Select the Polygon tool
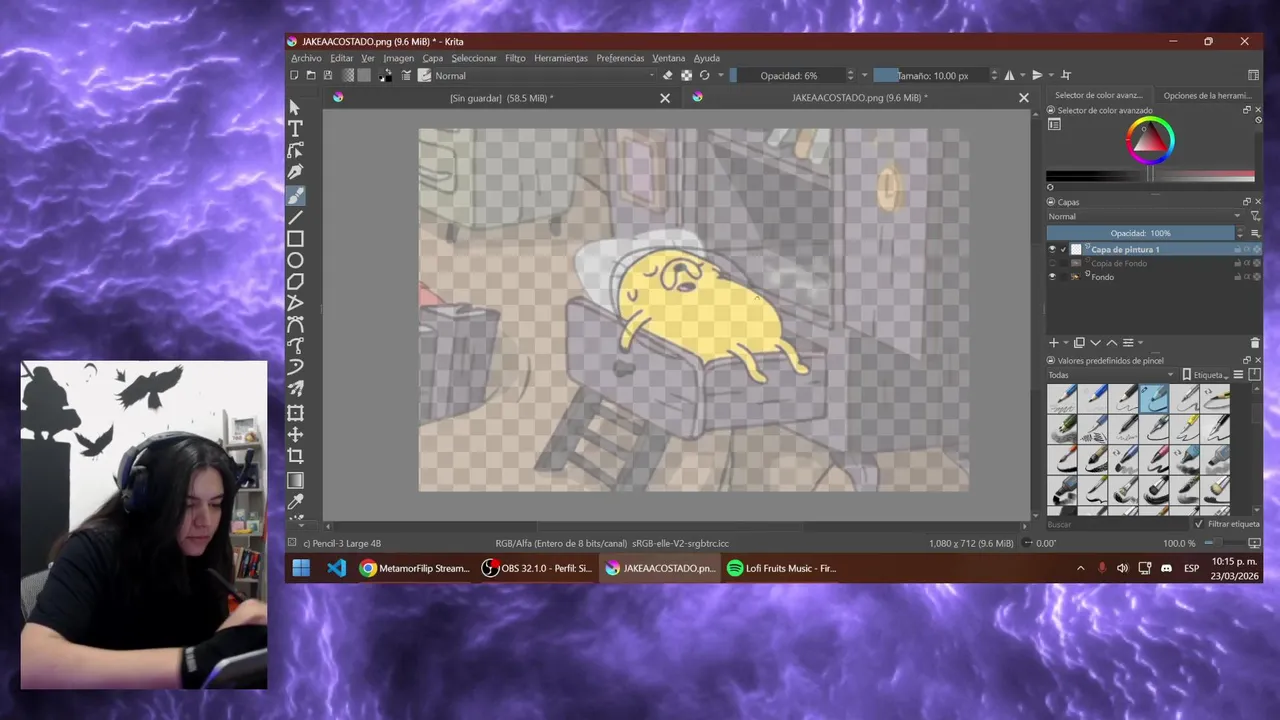 tap(295, 282)
